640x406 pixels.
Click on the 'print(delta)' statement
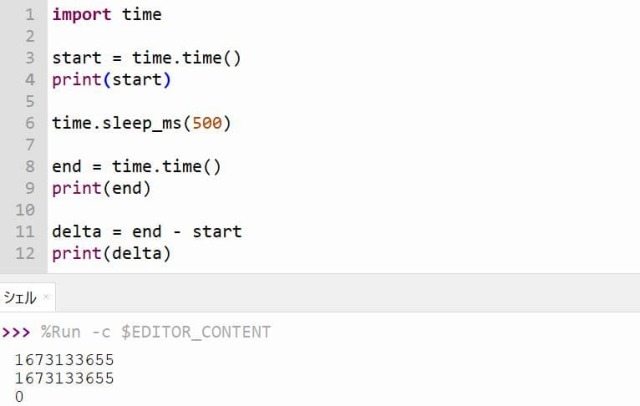pyautogui.click(x=111, y=253)
